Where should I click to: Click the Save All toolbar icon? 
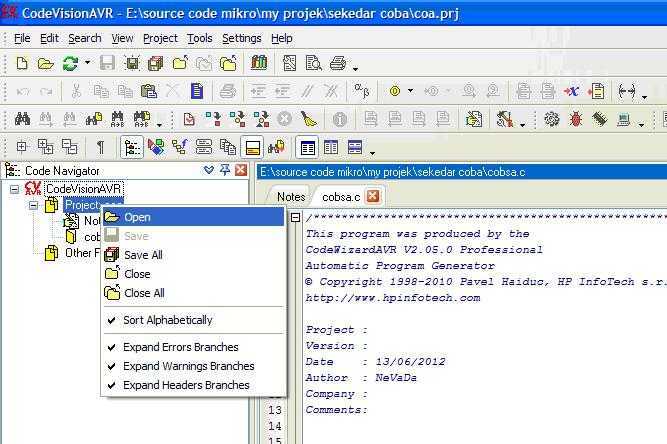tap(155, 64)
